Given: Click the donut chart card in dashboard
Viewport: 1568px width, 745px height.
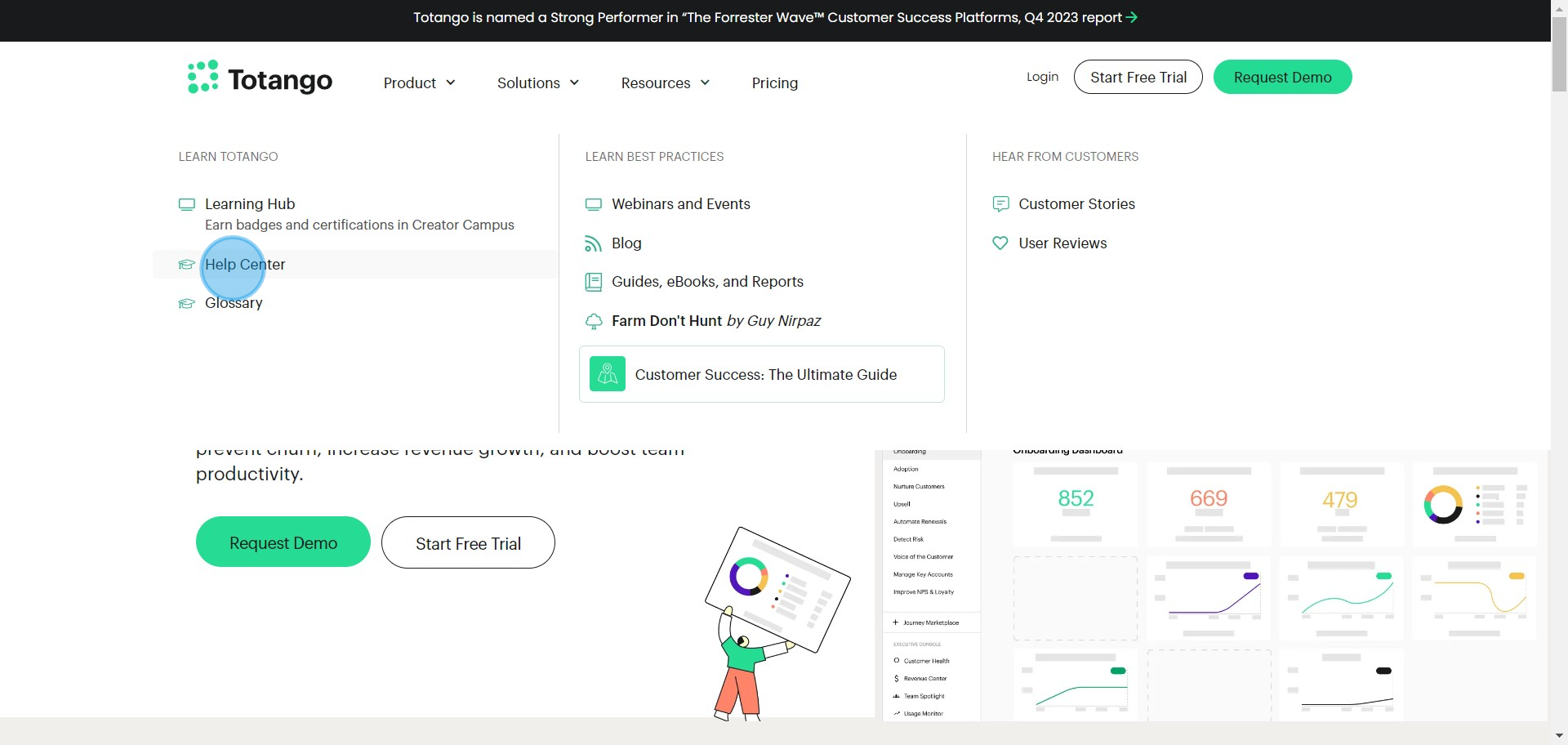Looking at the screenshot, I should pyautogui.click(x=1475, y=504).
